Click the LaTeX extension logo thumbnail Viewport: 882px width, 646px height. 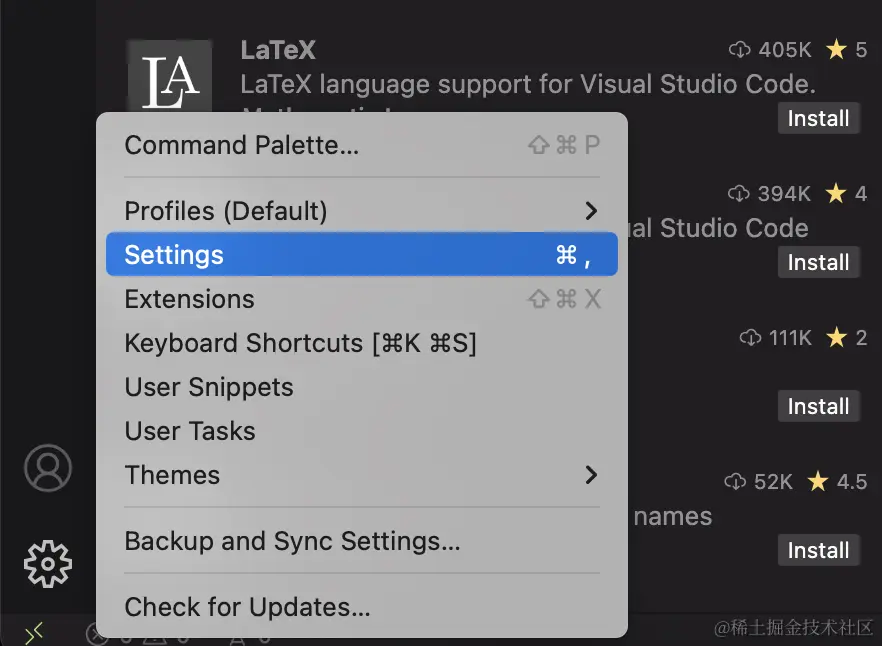(169, 76)
